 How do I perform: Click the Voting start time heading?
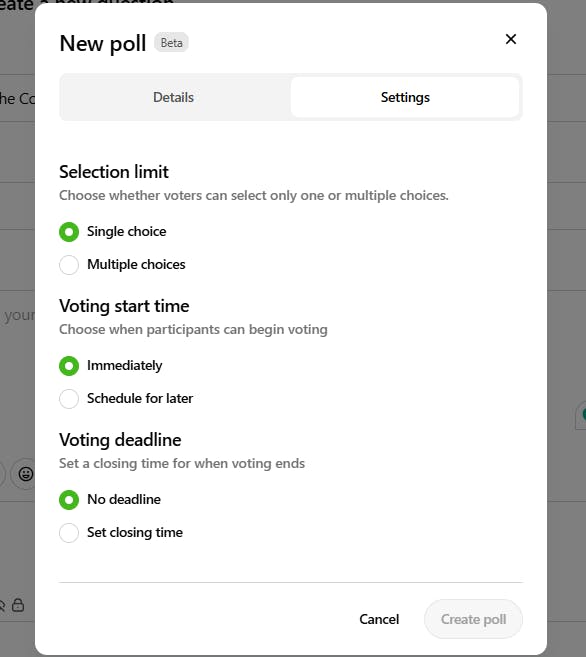click(x=124, y=306)
